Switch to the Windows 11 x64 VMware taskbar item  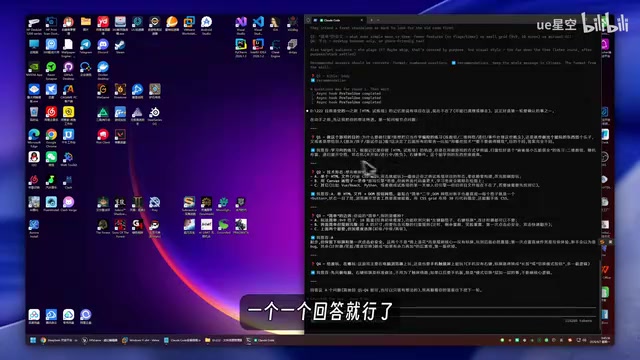click(x=141, y=340)
